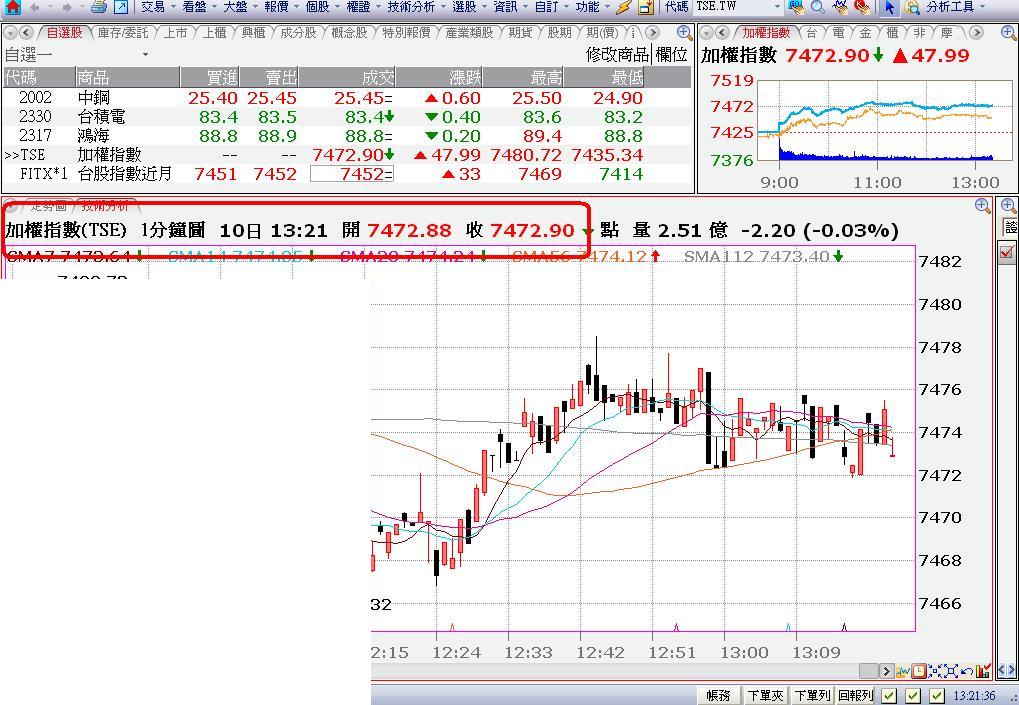Switch to the 期貨 tab
1019x705 pixels.
(x=520, y=32)
